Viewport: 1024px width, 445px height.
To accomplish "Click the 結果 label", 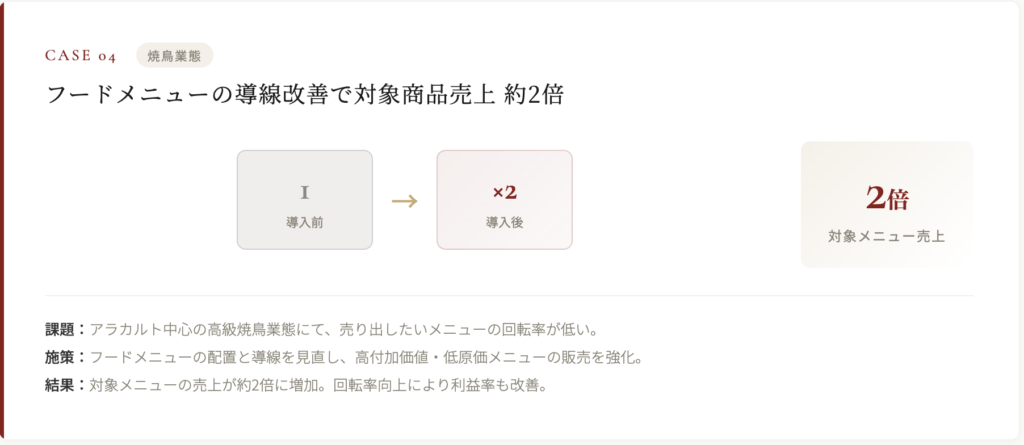I will pyautogui.click(x=61, y=385).
